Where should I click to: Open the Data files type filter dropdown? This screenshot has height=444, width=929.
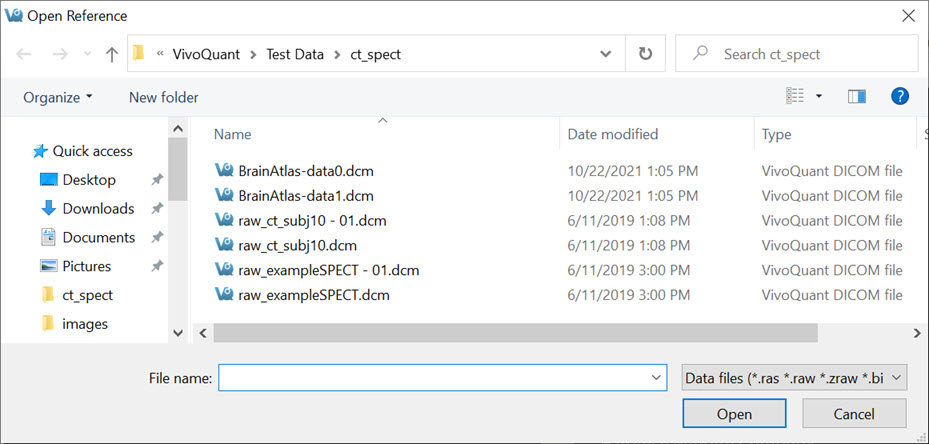click(793, 377)
